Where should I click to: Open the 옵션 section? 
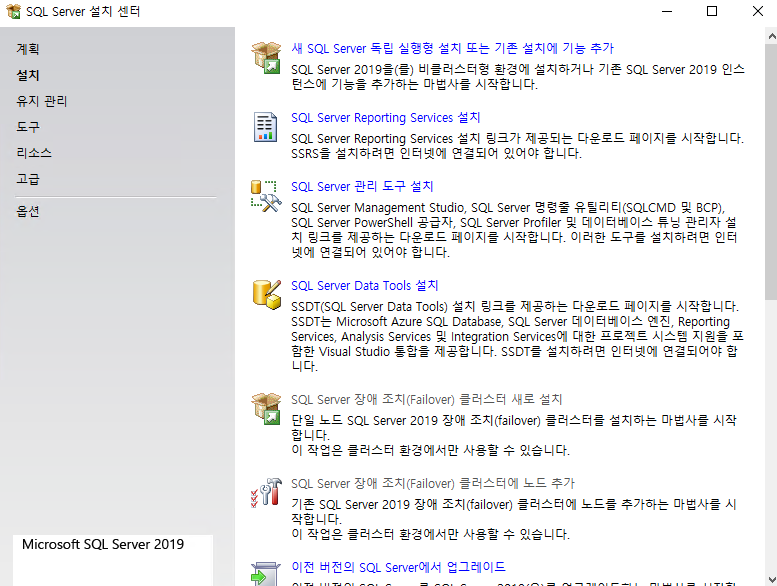click(x=28, y=212)
